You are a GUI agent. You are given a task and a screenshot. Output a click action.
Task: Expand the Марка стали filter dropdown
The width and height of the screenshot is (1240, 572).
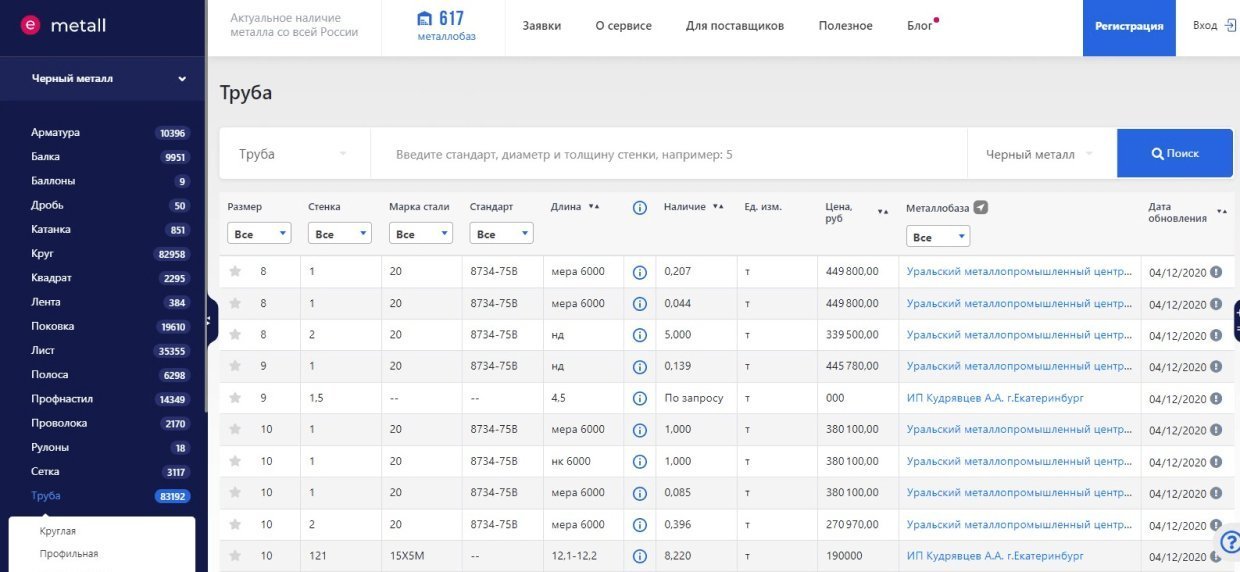(420, 234)
